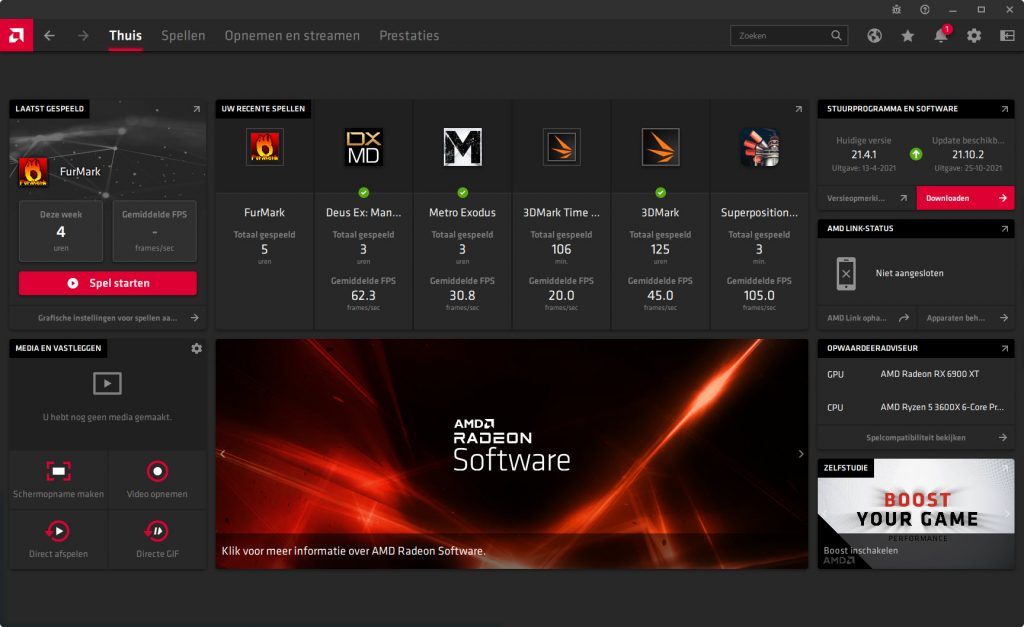Image resolution: width=1024 pixels, height=627 pixels.
Task: Click the Schermopname maken icon
Action: tap(58, 472)
